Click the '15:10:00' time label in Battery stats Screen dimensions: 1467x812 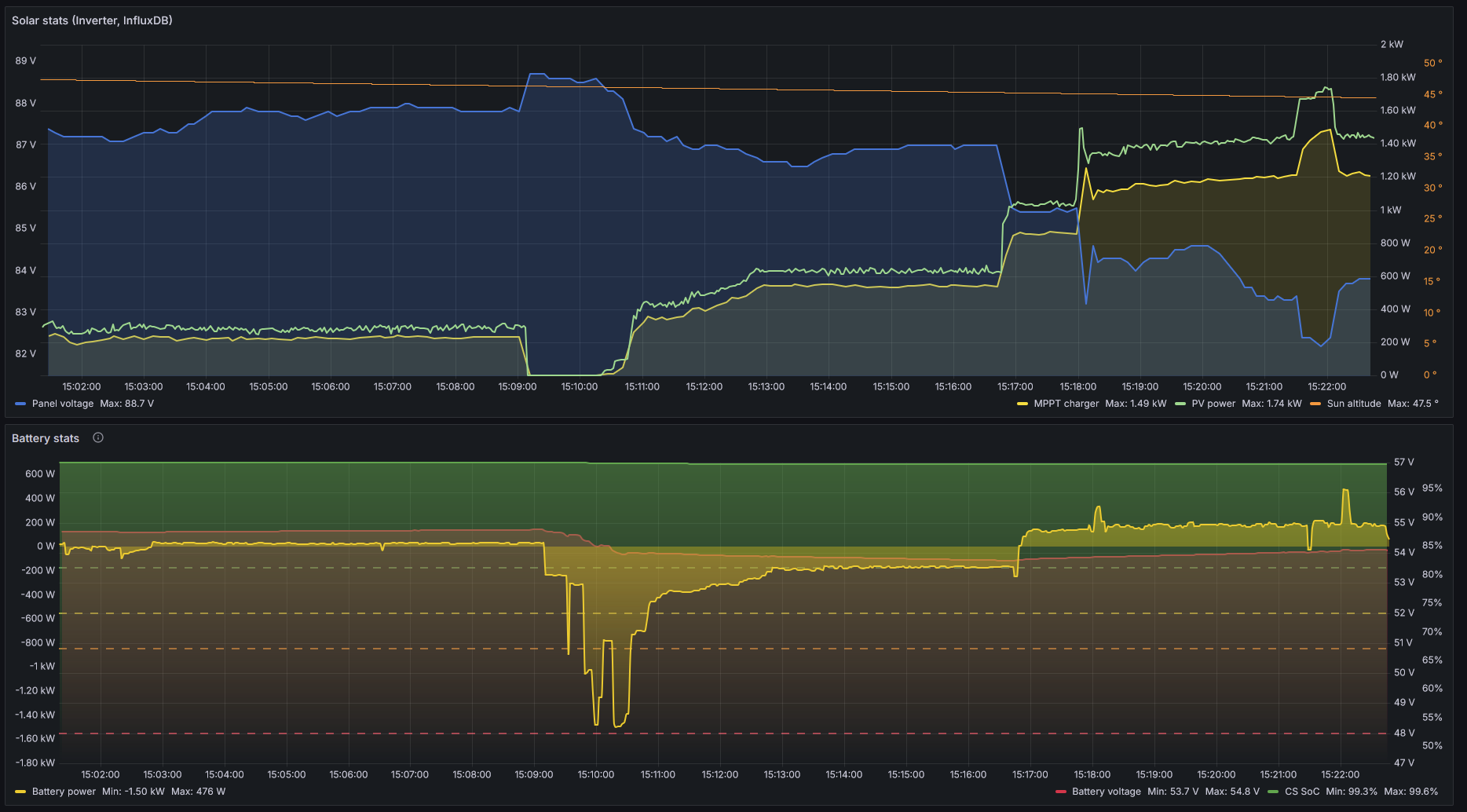[x=596, y=774]
